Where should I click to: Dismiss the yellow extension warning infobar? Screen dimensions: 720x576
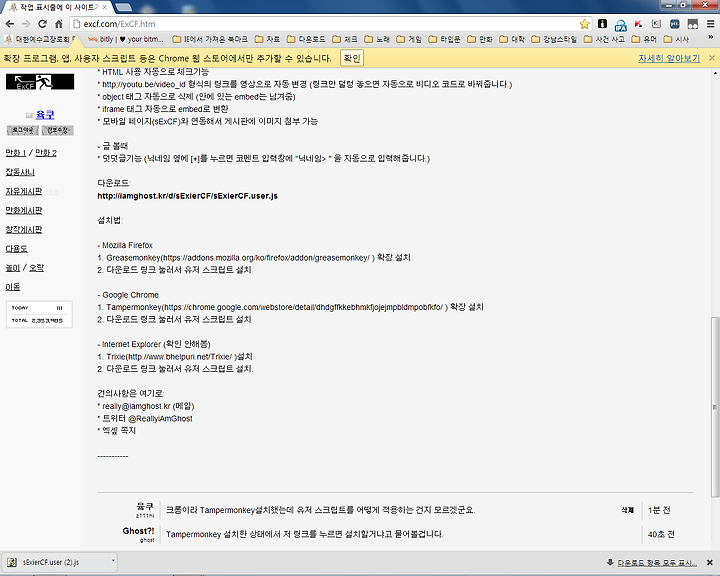[712, 58]
